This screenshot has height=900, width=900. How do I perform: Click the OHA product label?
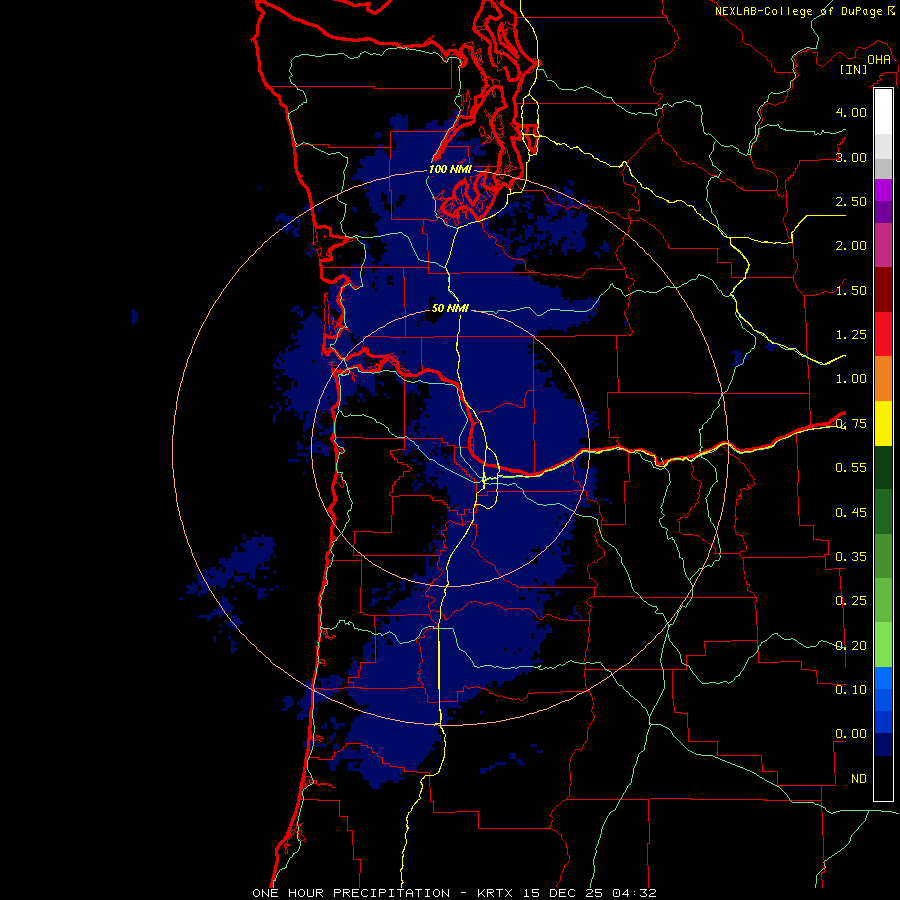tap(879, 60)
